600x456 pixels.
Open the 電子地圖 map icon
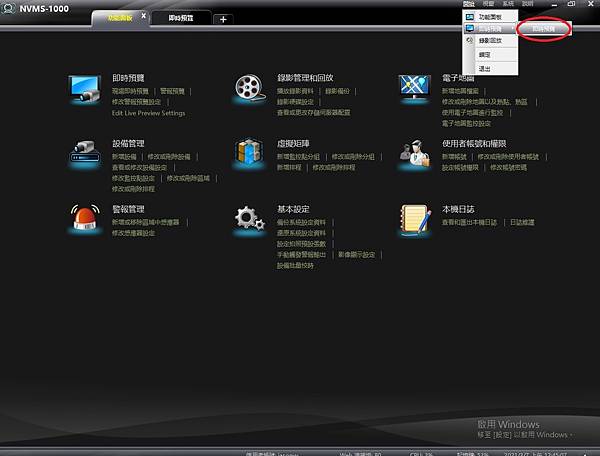coord(415,88)
